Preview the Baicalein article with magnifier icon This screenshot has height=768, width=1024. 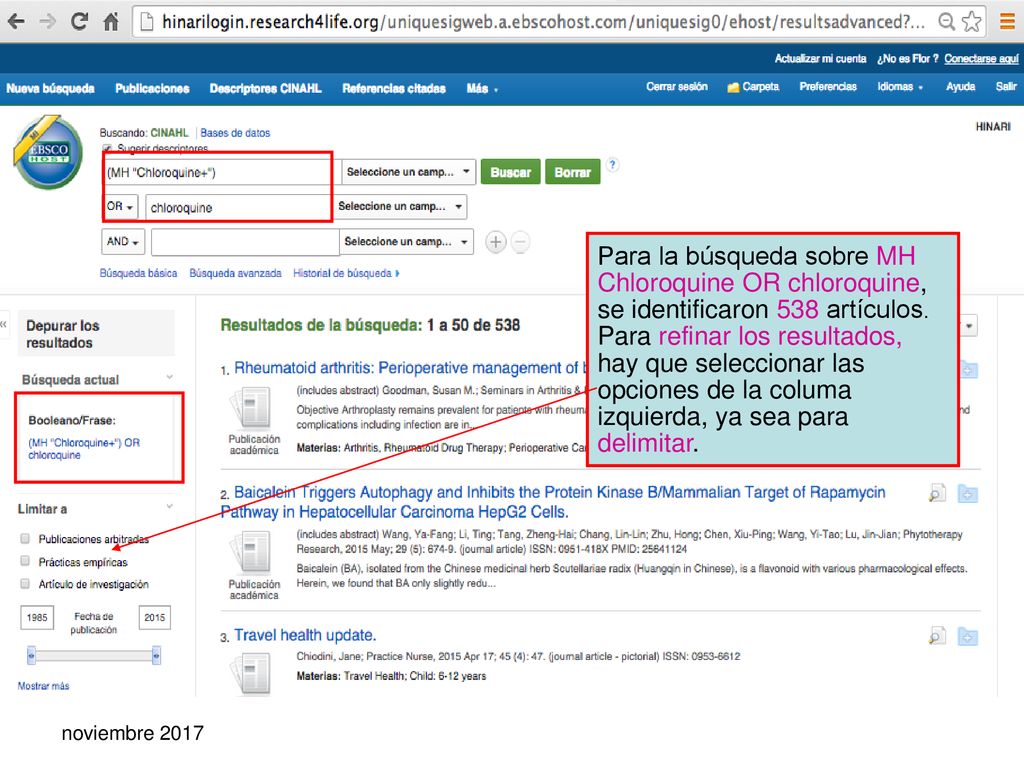coord(937,493)
